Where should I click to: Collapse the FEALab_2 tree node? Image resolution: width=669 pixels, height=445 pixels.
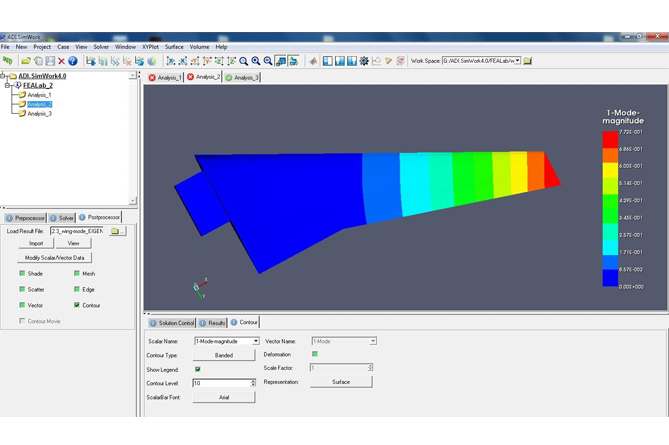7,85
